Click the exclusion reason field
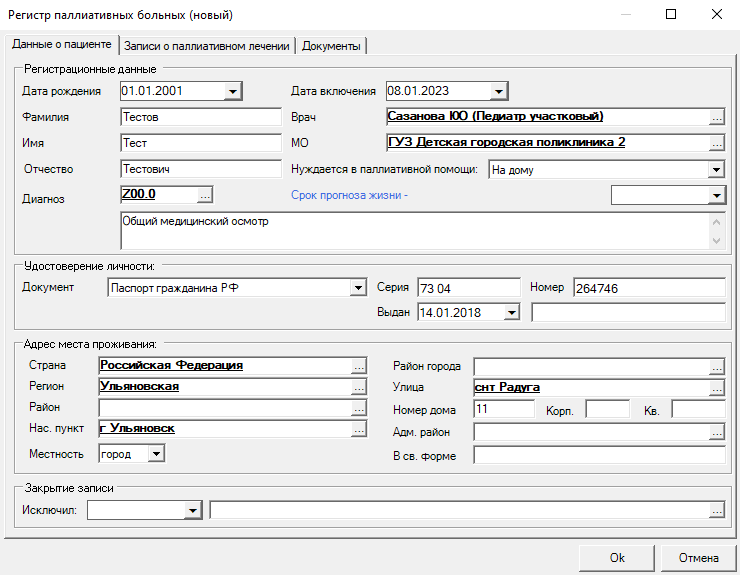This screenshot has height=575, width=740. pos(460,510)
